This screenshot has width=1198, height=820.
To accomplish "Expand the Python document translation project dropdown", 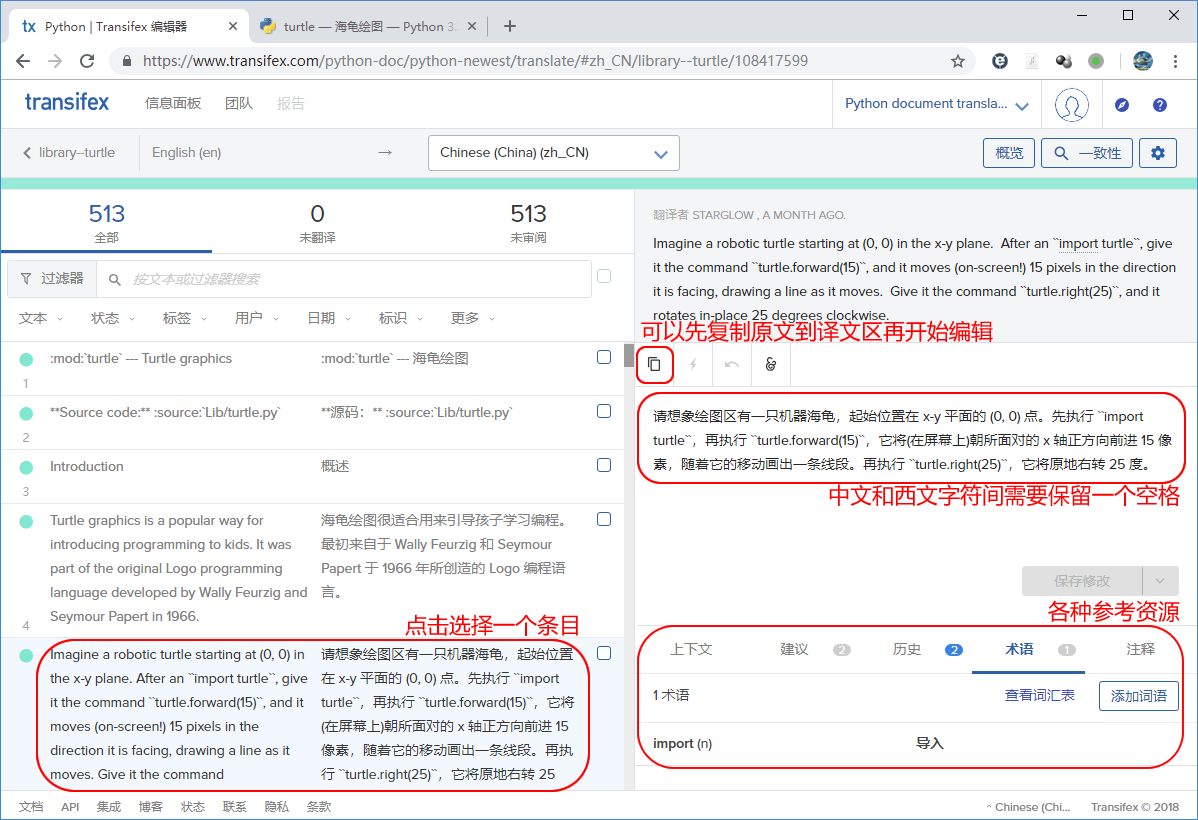I will [937, 105].
